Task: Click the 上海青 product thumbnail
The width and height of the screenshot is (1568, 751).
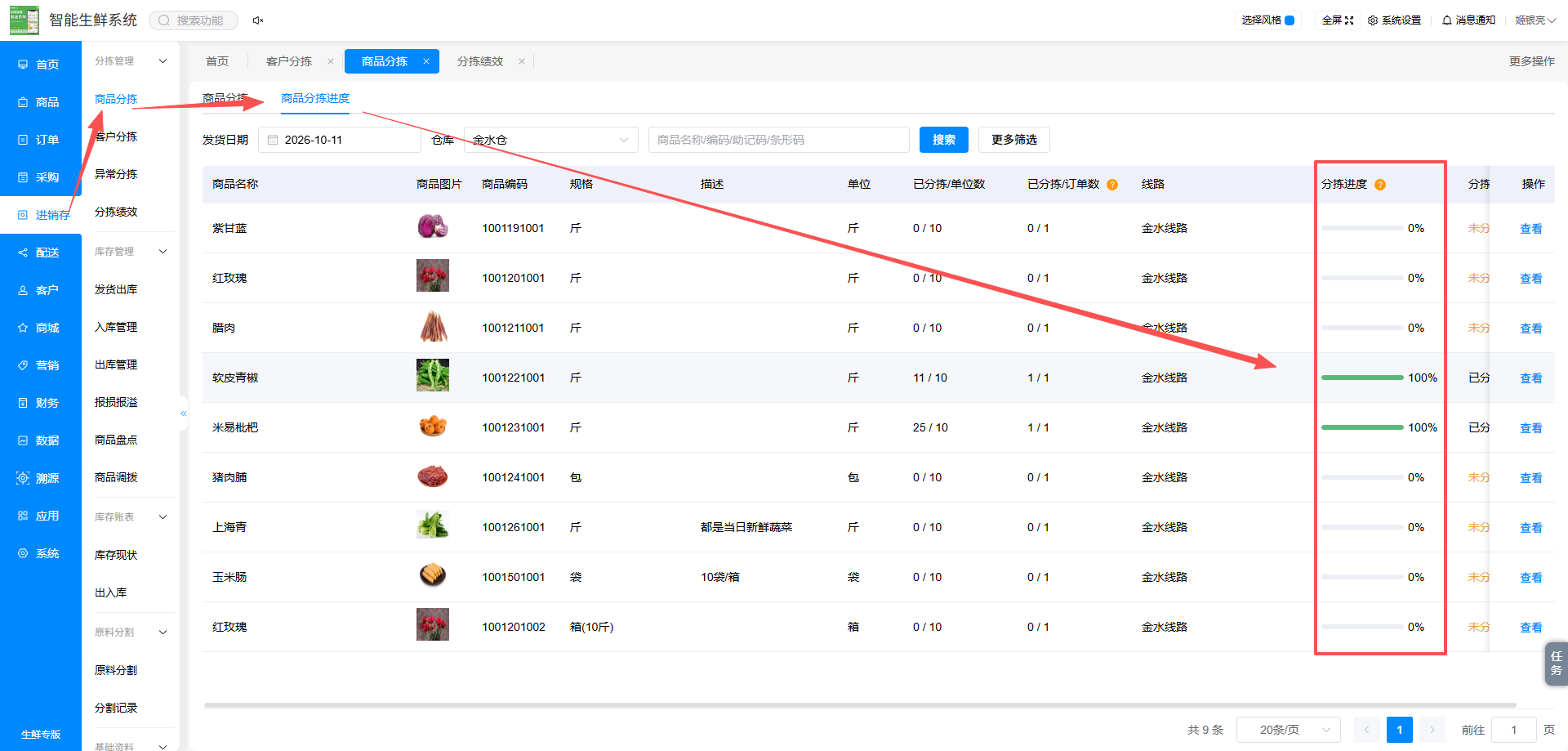Action: 433,525
